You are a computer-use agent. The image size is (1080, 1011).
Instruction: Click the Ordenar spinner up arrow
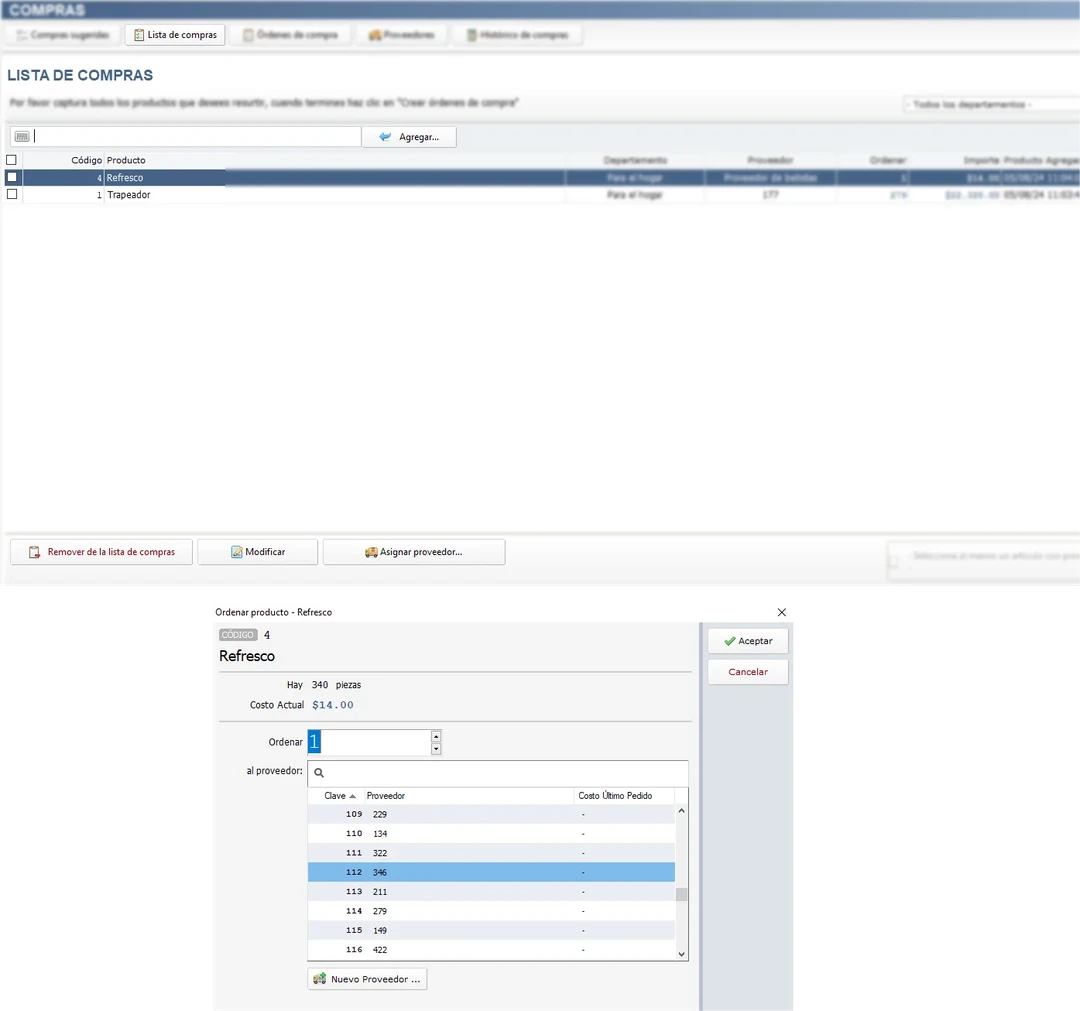tap(435, 736)
